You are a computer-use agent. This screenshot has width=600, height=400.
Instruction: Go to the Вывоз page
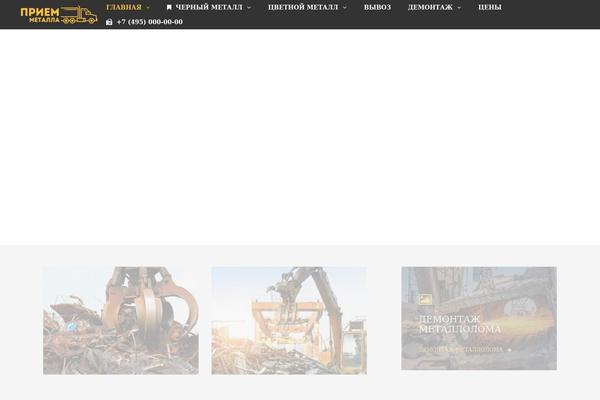click(x=377, y=7)
